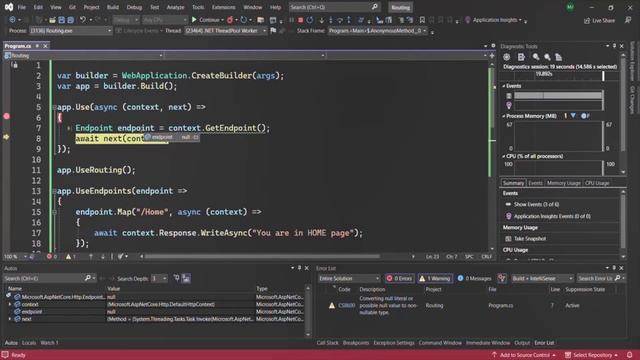Toggle the 0 Errors filter button
The image size is (640, 360).
click(x=399, y=278)
